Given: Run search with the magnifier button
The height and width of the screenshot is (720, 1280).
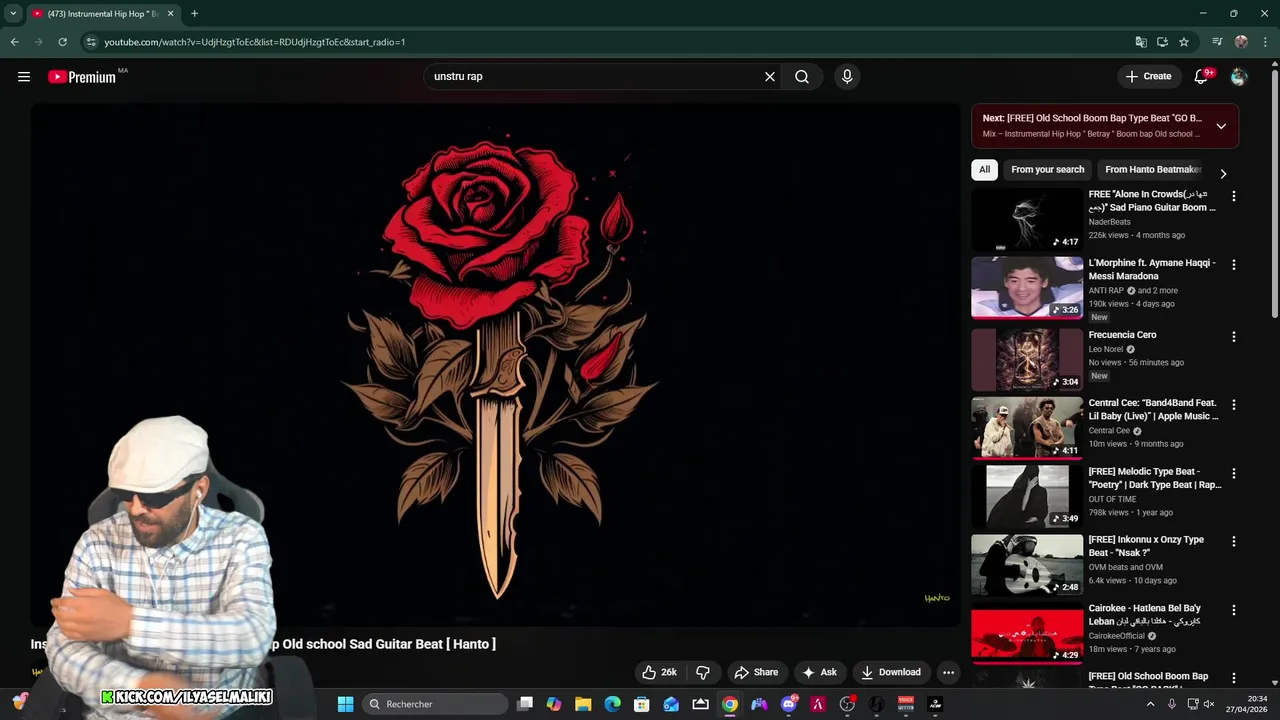Looking at the screenshot, I should (802, 76).
